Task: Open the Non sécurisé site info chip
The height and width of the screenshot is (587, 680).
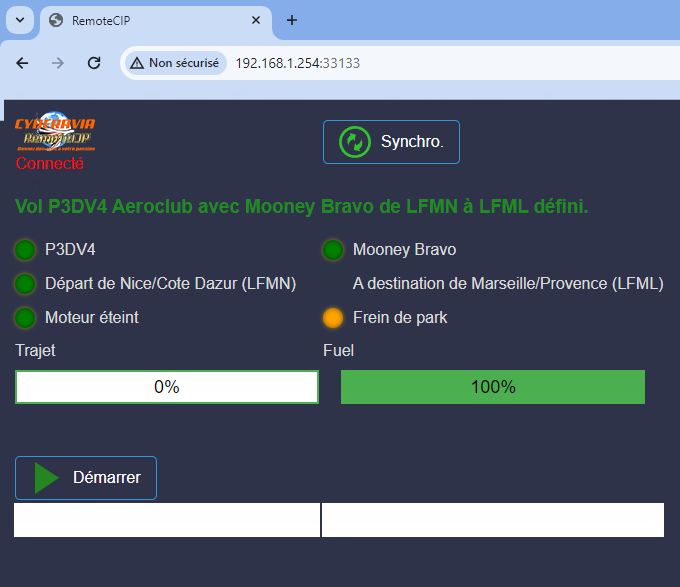Action: pos(175,63)
